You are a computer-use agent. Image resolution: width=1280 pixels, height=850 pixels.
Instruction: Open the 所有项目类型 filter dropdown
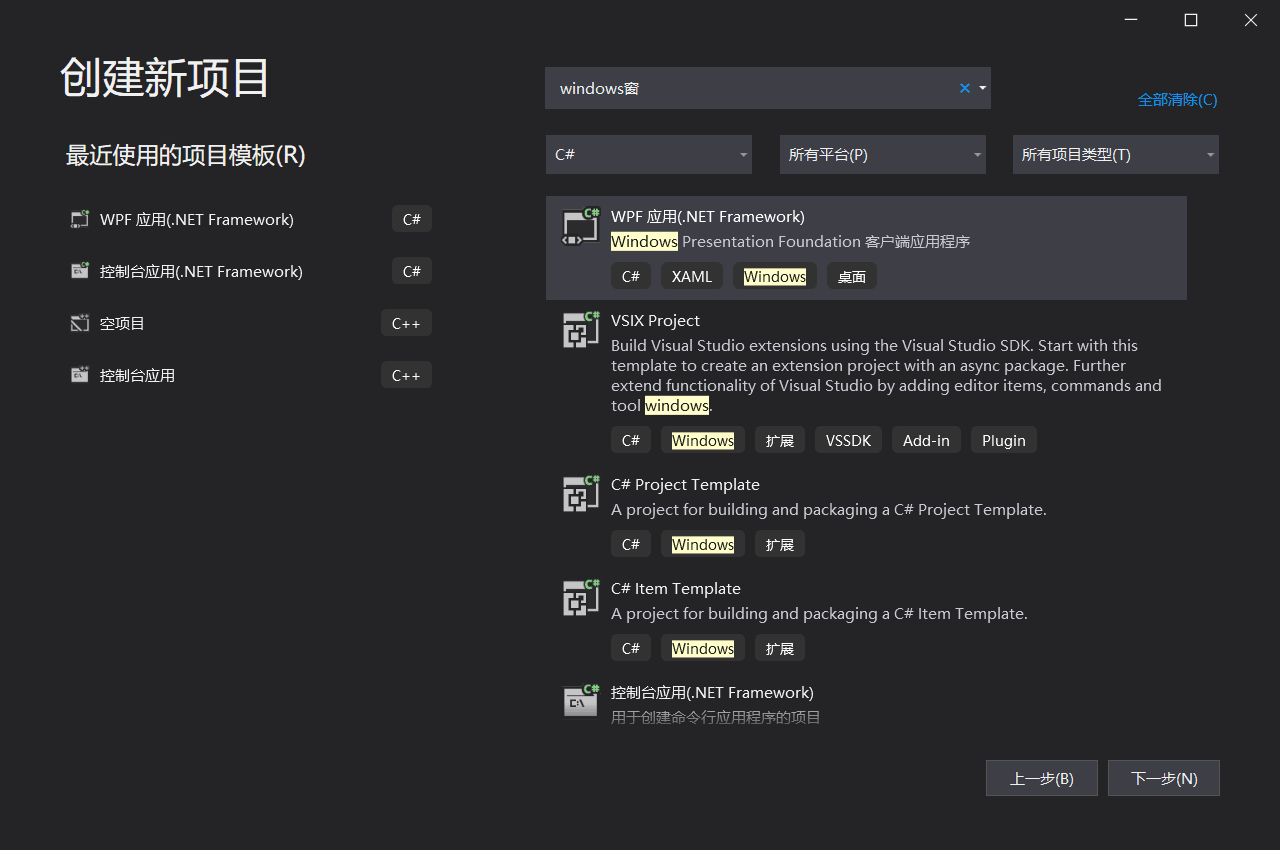tap(1116, 155)
